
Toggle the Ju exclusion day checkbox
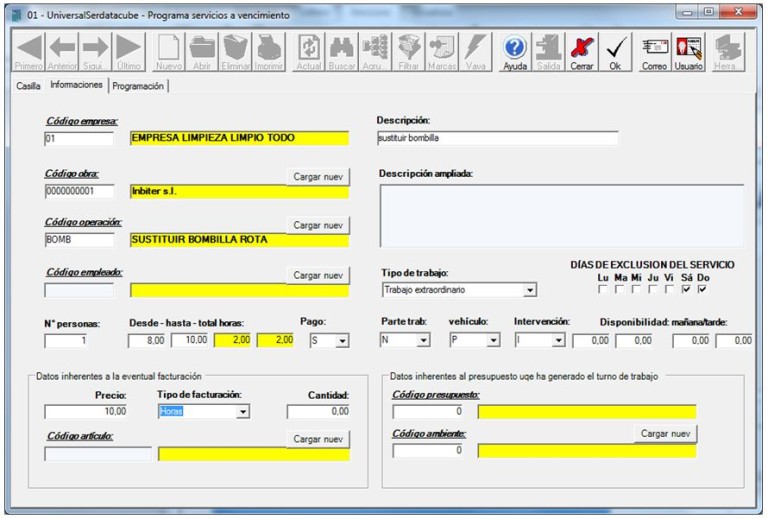click(x=653, y=289)
